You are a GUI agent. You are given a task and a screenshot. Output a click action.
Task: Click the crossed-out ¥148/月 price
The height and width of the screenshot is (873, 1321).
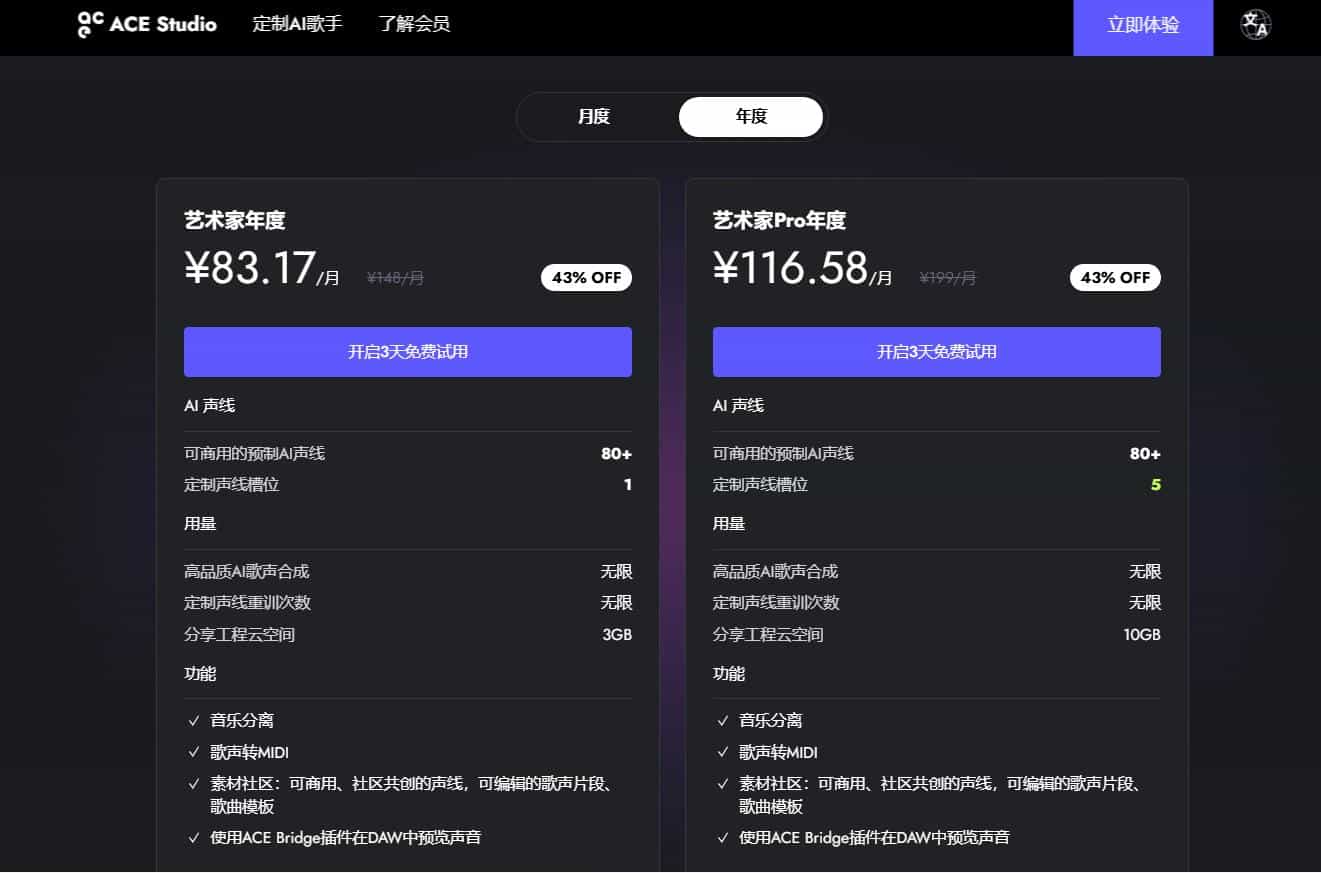coord(395,278)
